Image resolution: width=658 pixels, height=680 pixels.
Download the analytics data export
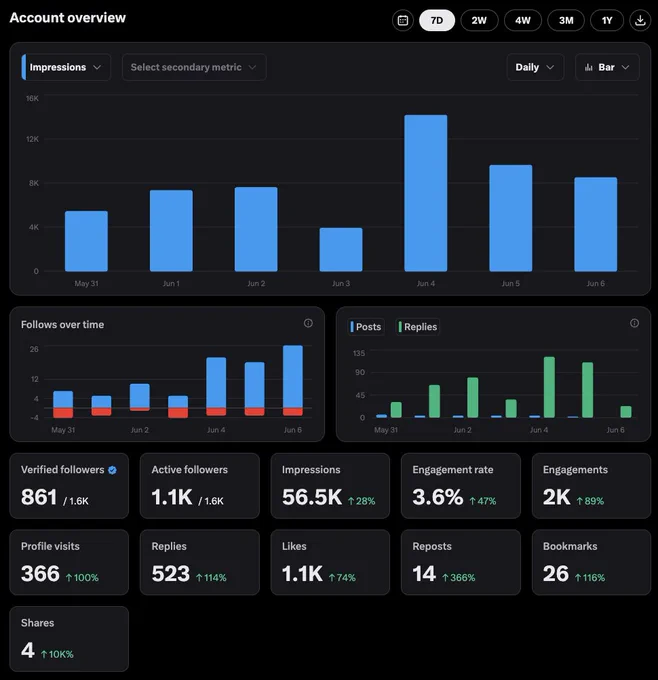pos(640,20)
